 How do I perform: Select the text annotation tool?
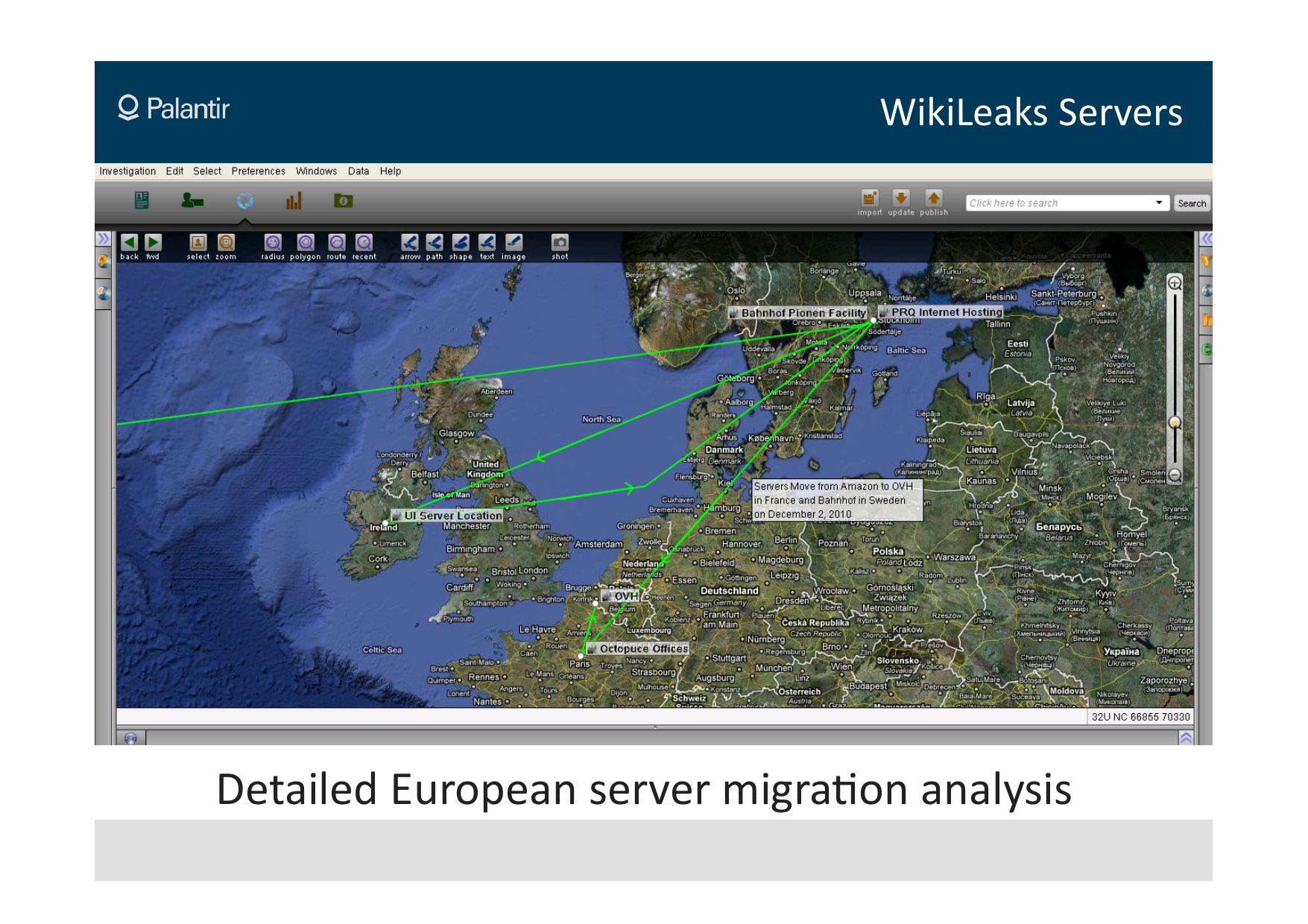487,243
